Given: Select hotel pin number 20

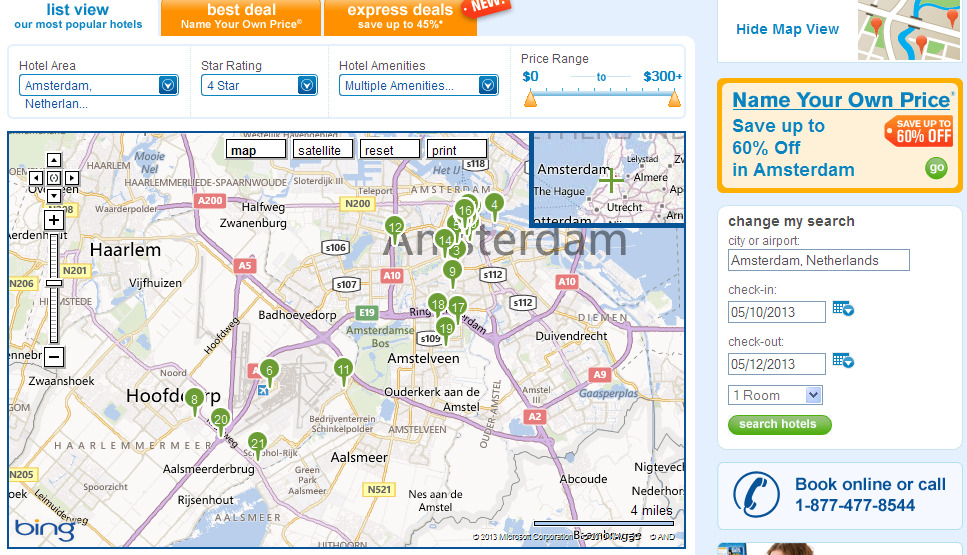Looking at the screenshot, I should [x=220, y=421].
